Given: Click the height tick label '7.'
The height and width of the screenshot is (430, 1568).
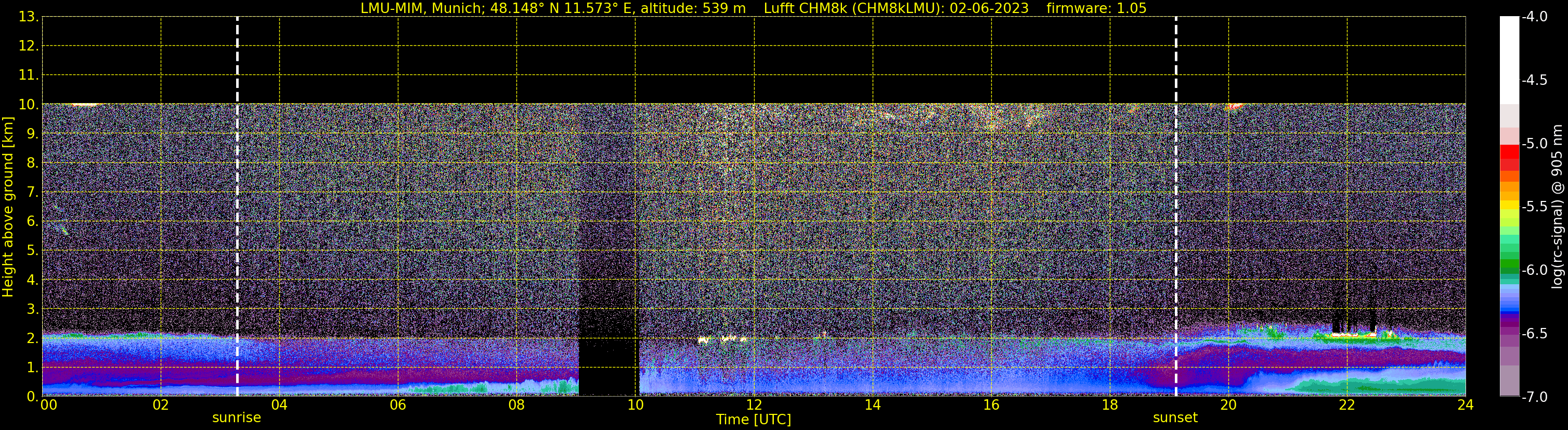Looking at the screenshot, I should (x=32, y=193).
